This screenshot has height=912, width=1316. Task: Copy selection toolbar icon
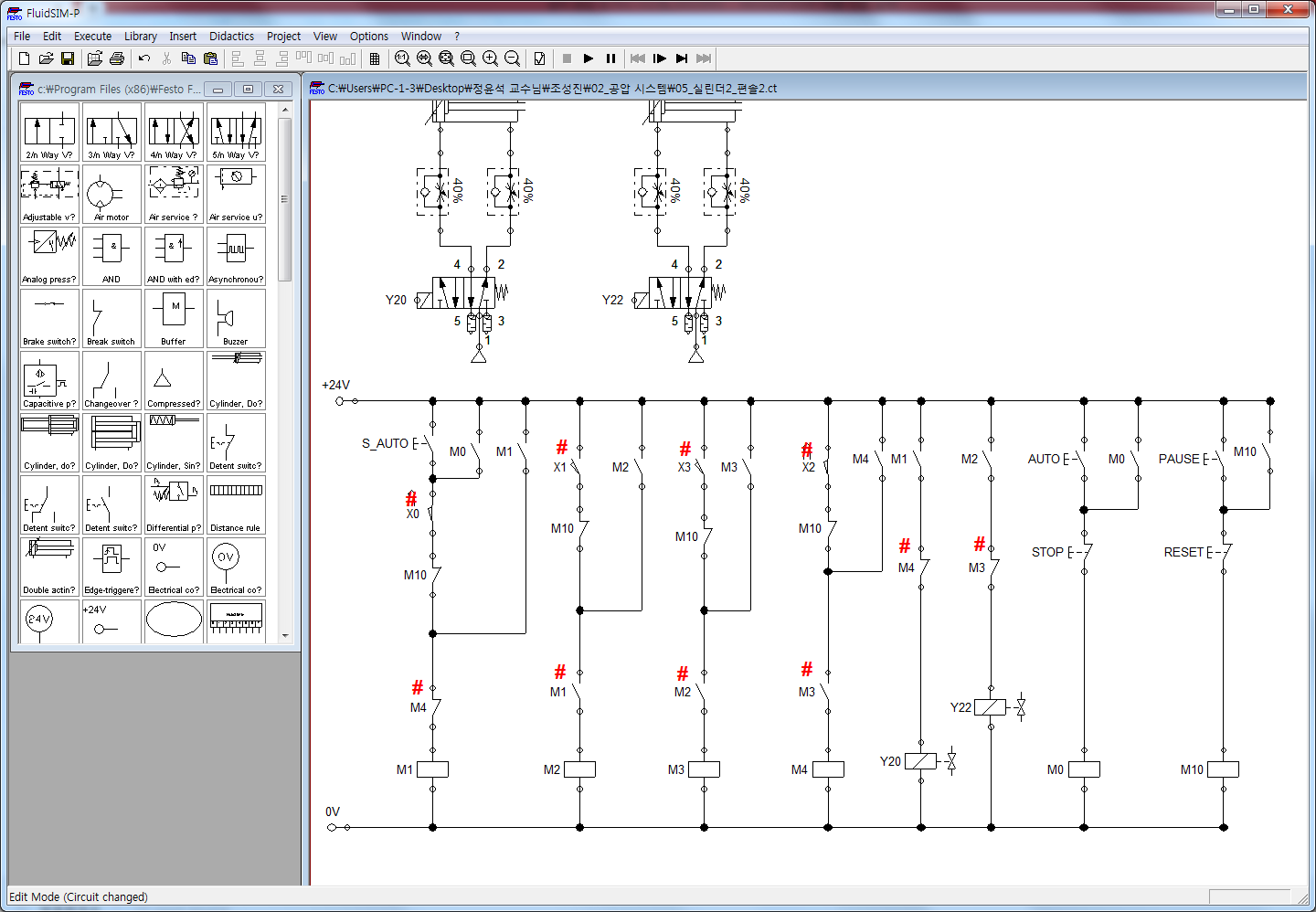(188, 58)
